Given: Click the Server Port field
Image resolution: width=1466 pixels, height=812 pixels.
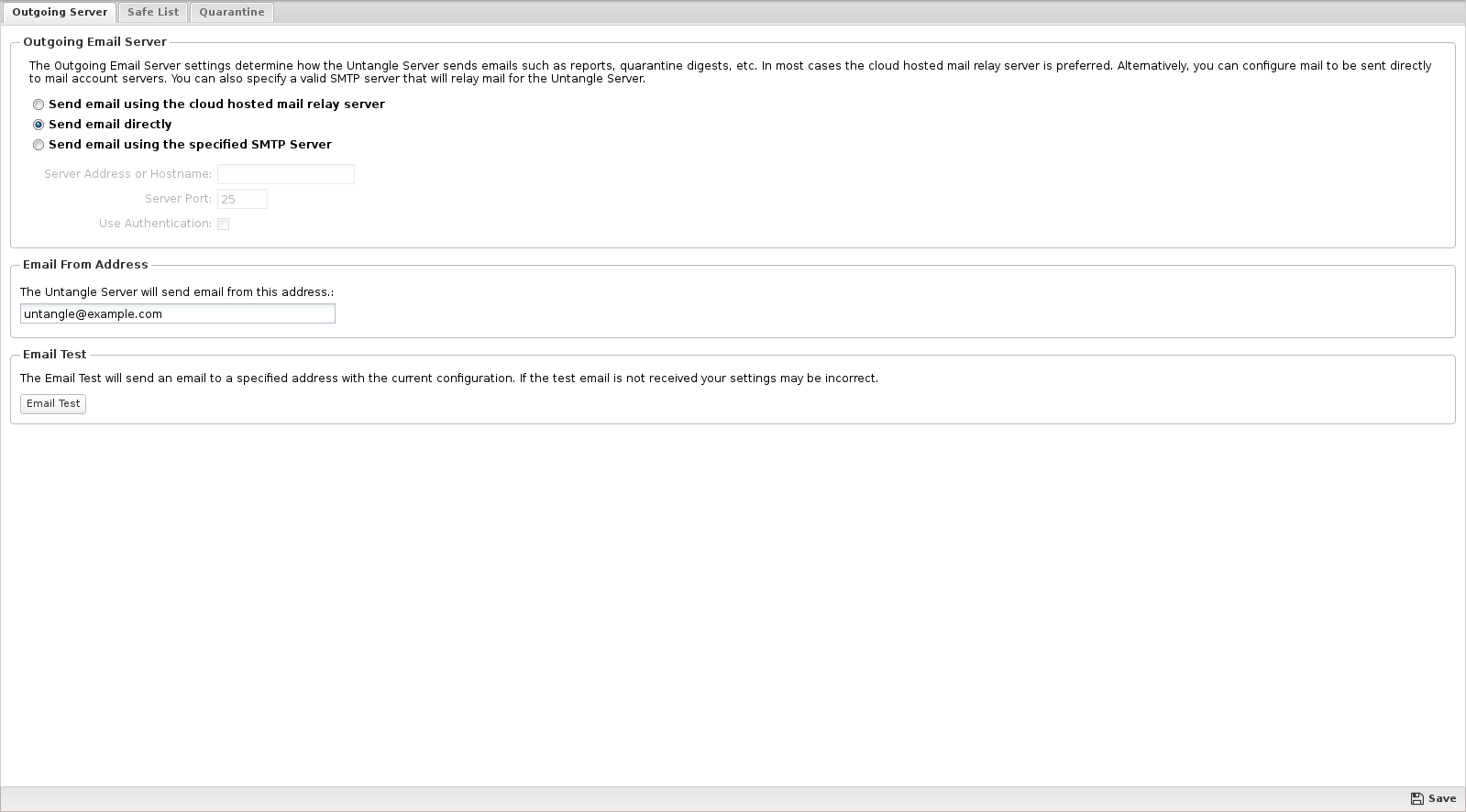Looking at the screenshot, I should coord(242,199).
